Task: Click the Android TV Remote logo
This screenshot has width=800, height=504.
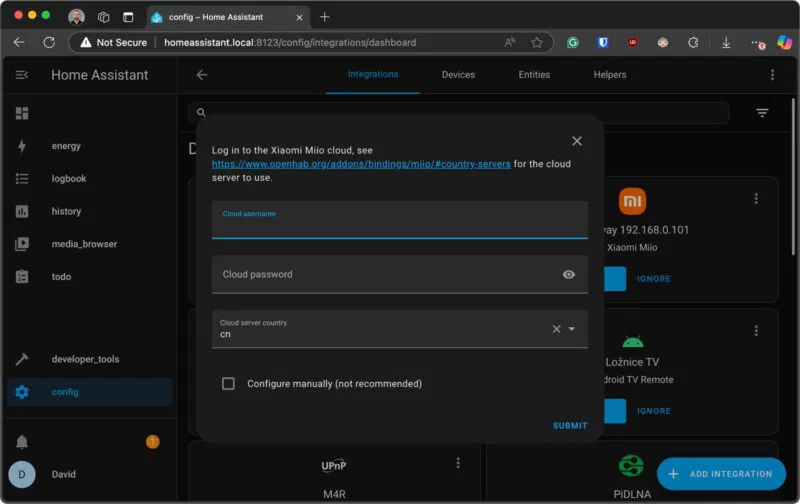Action: coord(633,341)
